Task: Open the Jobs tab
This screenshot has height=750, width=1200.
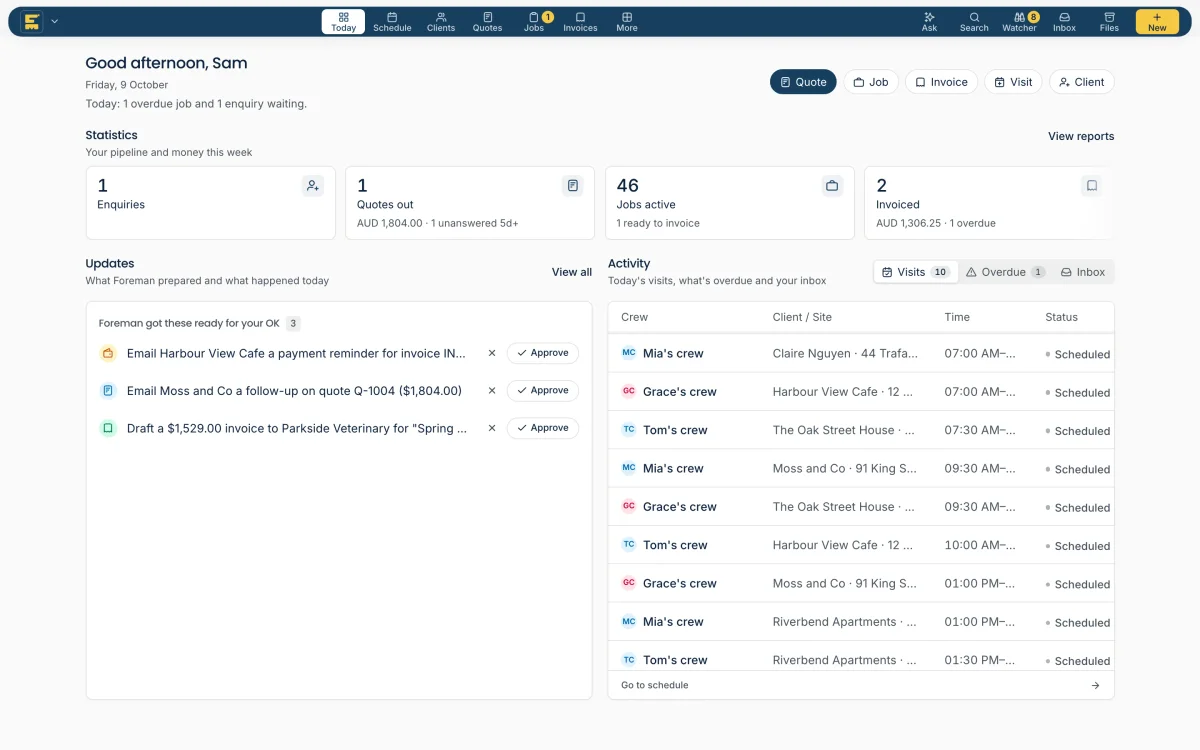Action: (535, 21)
